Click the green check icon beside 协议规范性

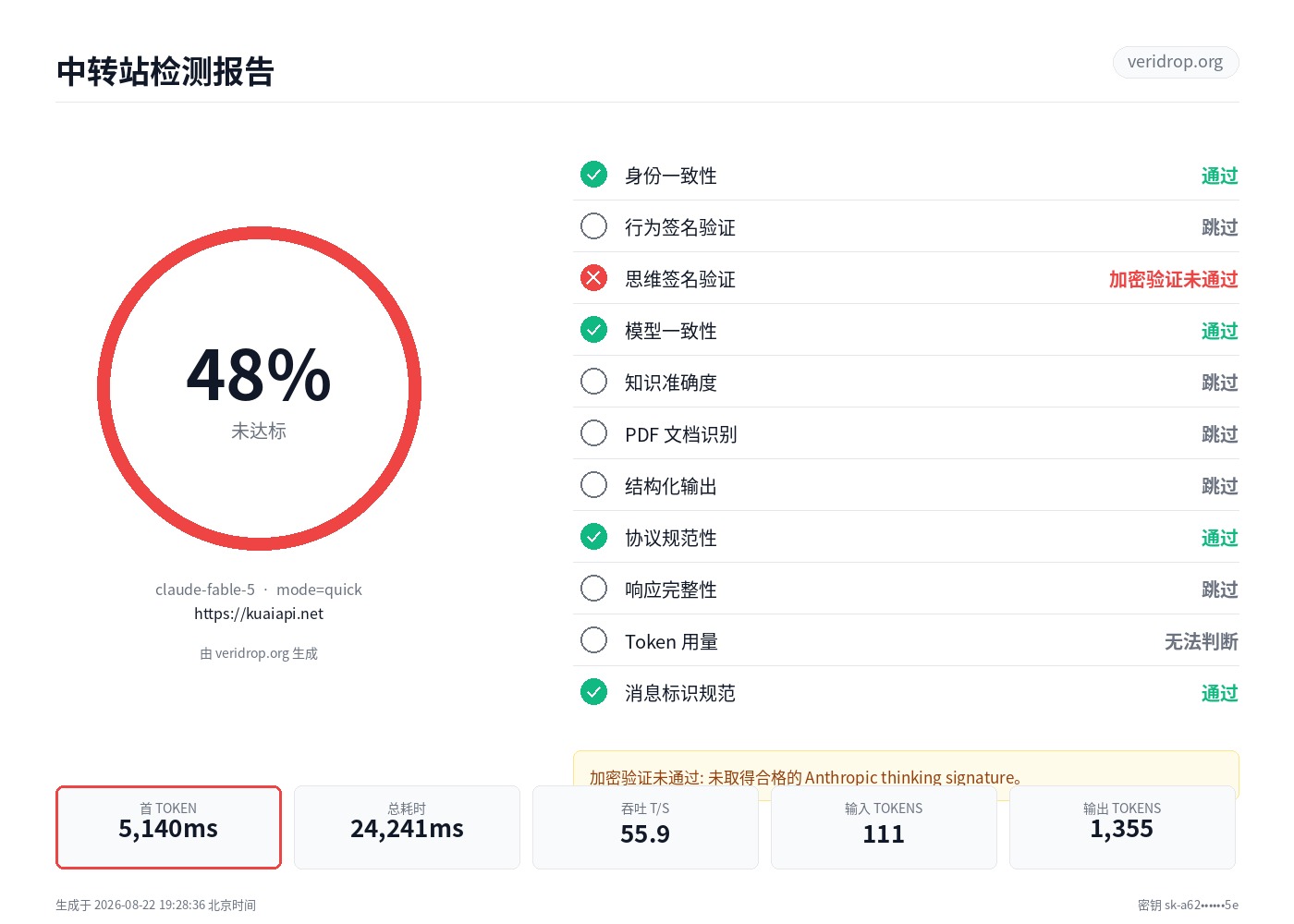(593, 537)
